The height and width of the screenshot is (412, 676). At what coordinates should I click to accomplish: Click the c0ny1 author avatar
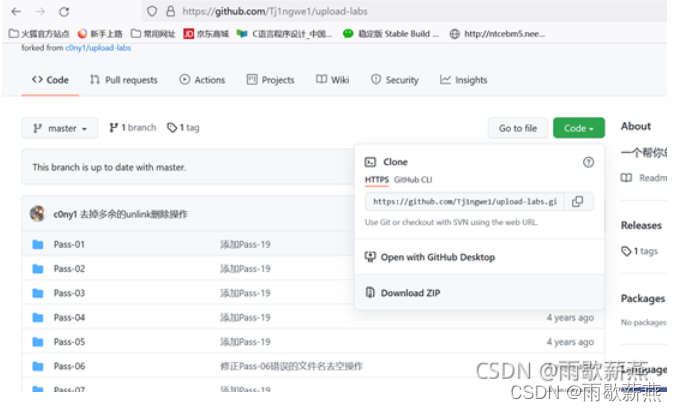38,214
